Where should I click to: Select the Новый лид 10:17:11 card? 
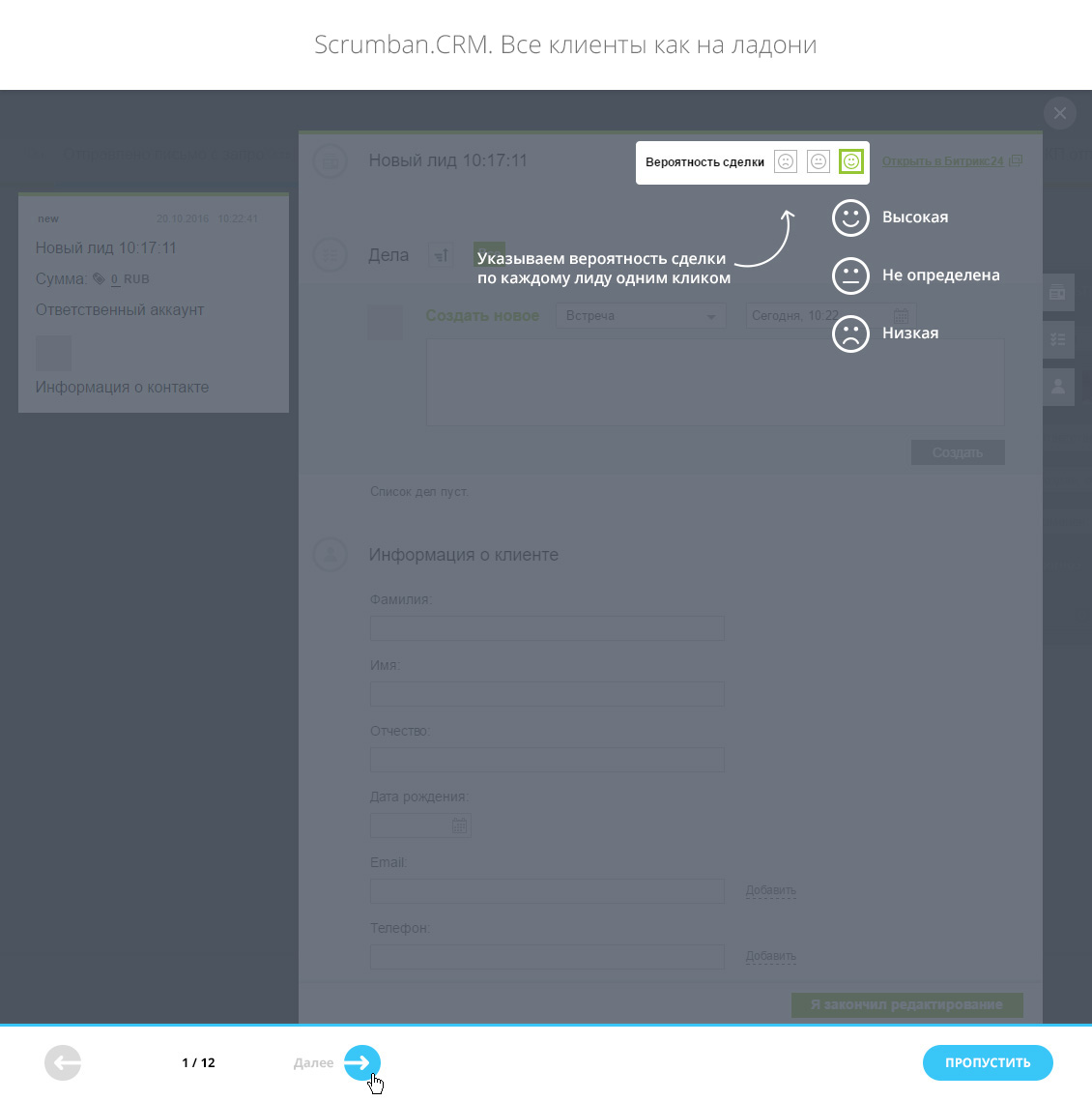pos(154,303)
